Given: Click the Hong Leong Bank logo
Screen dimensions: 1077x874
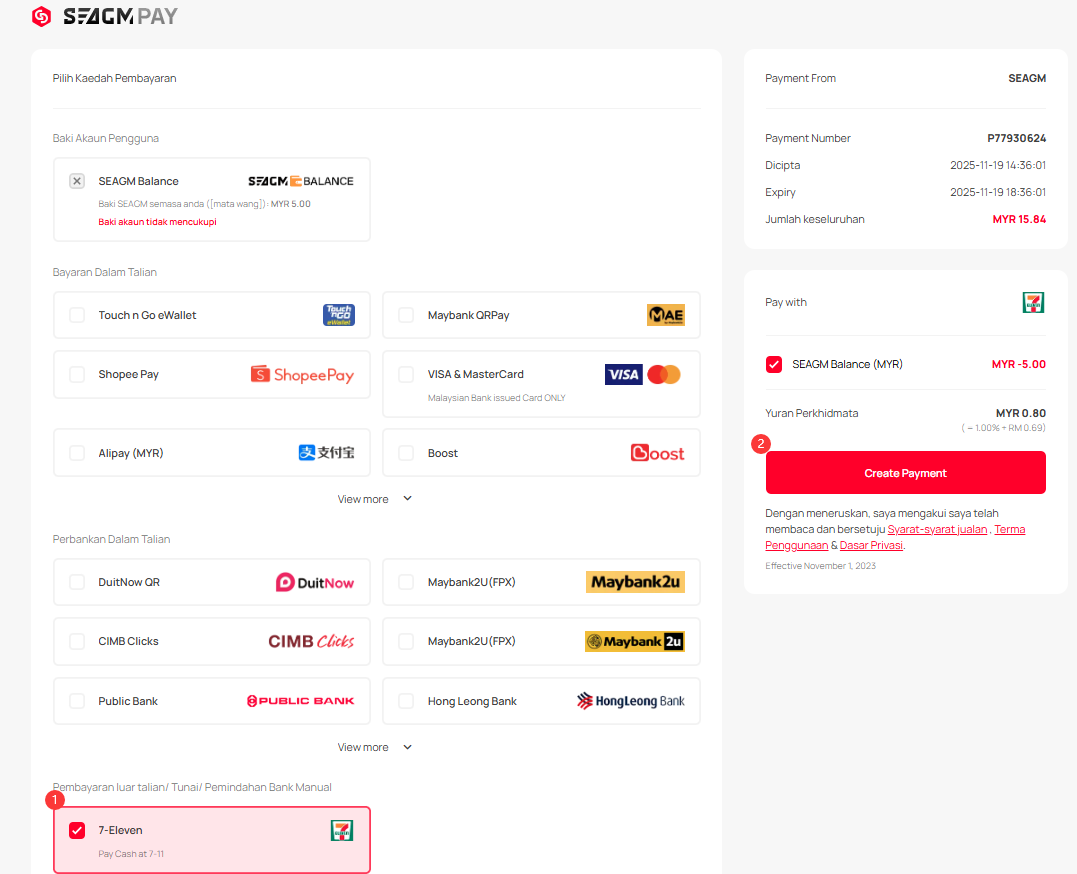Looking at the screenshot, I should click(x=630, y=701).
